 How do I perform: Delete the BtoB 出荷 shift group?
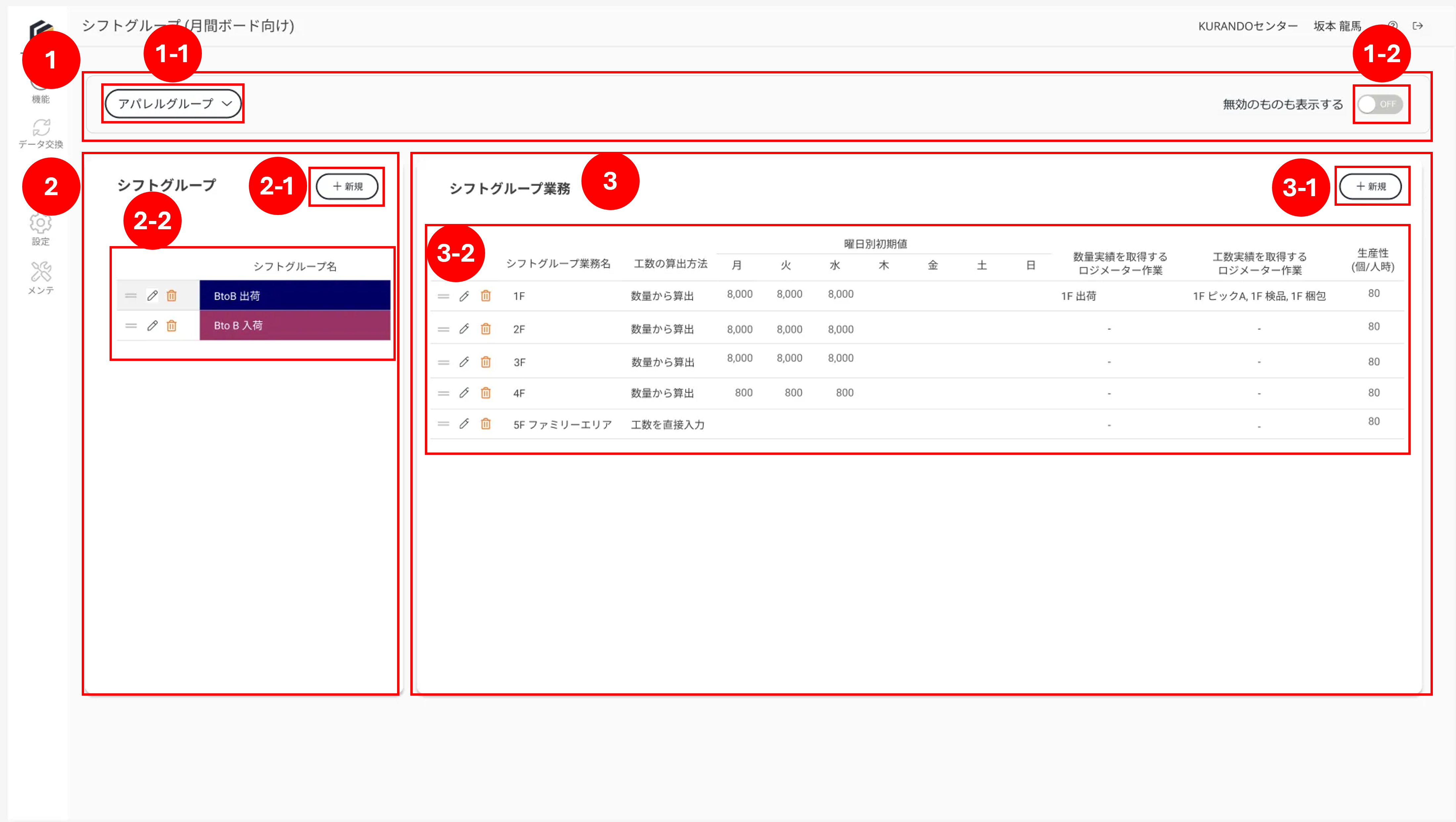tap(172, 295)
